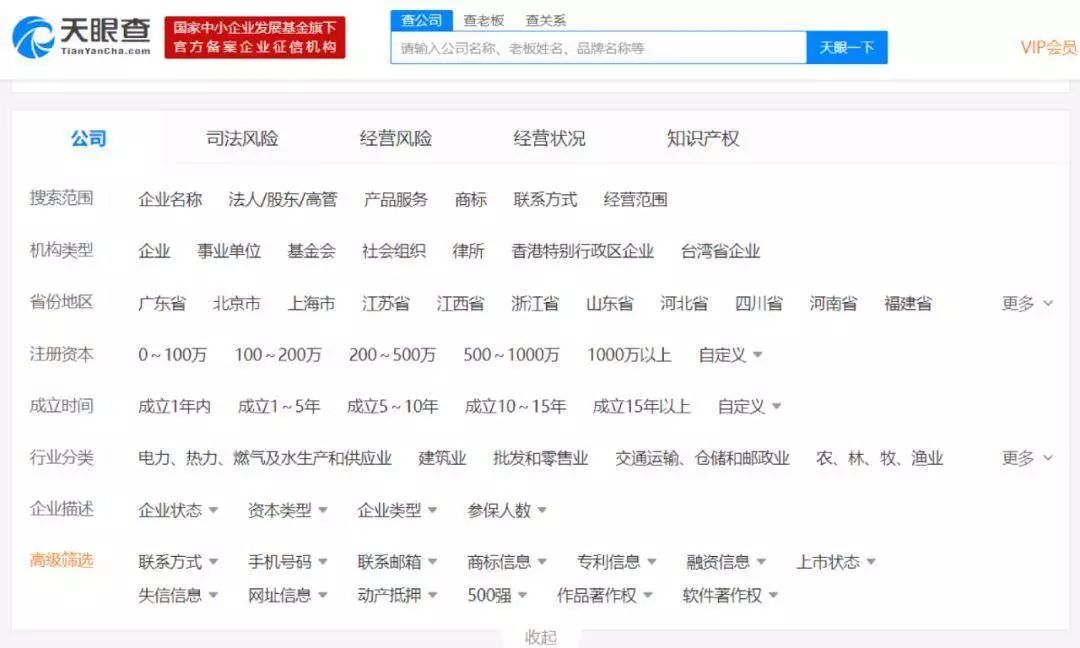Open the 上市状态 dropdown
The image size is (1080, 648).
coord(836,562)
